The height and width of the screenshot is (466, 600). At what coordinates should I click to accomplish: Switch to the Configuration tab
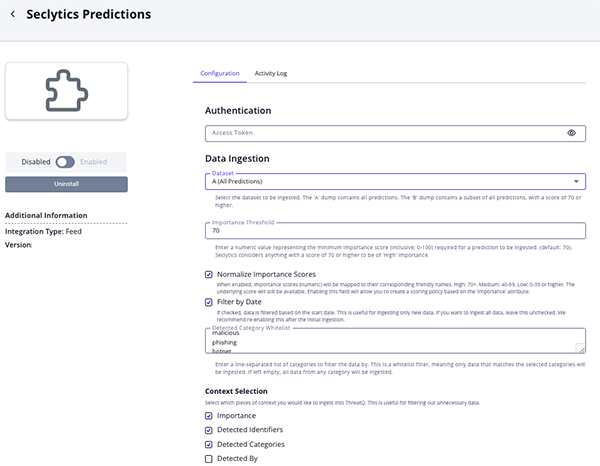[x=220, y=73]
